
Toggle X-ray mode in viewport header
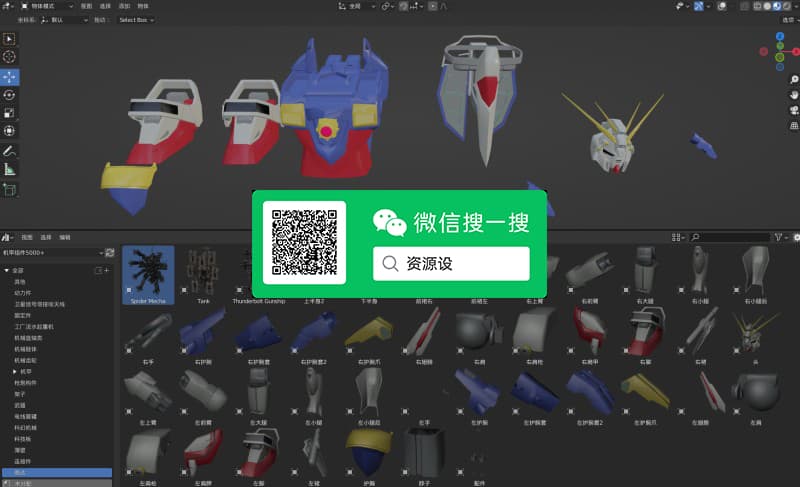click(x=744, y=6)
